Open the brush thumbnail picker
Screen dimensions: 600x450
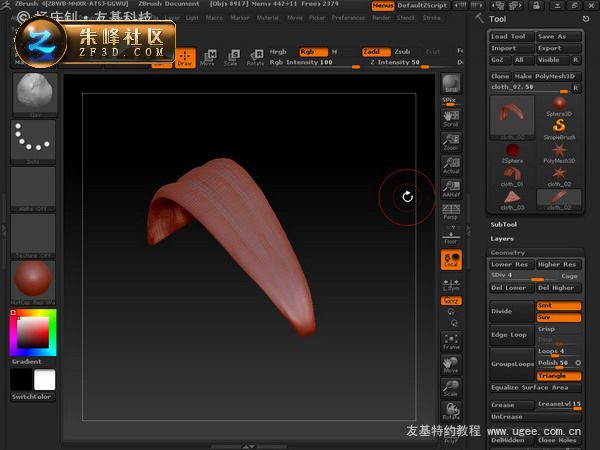click(35, 94)
